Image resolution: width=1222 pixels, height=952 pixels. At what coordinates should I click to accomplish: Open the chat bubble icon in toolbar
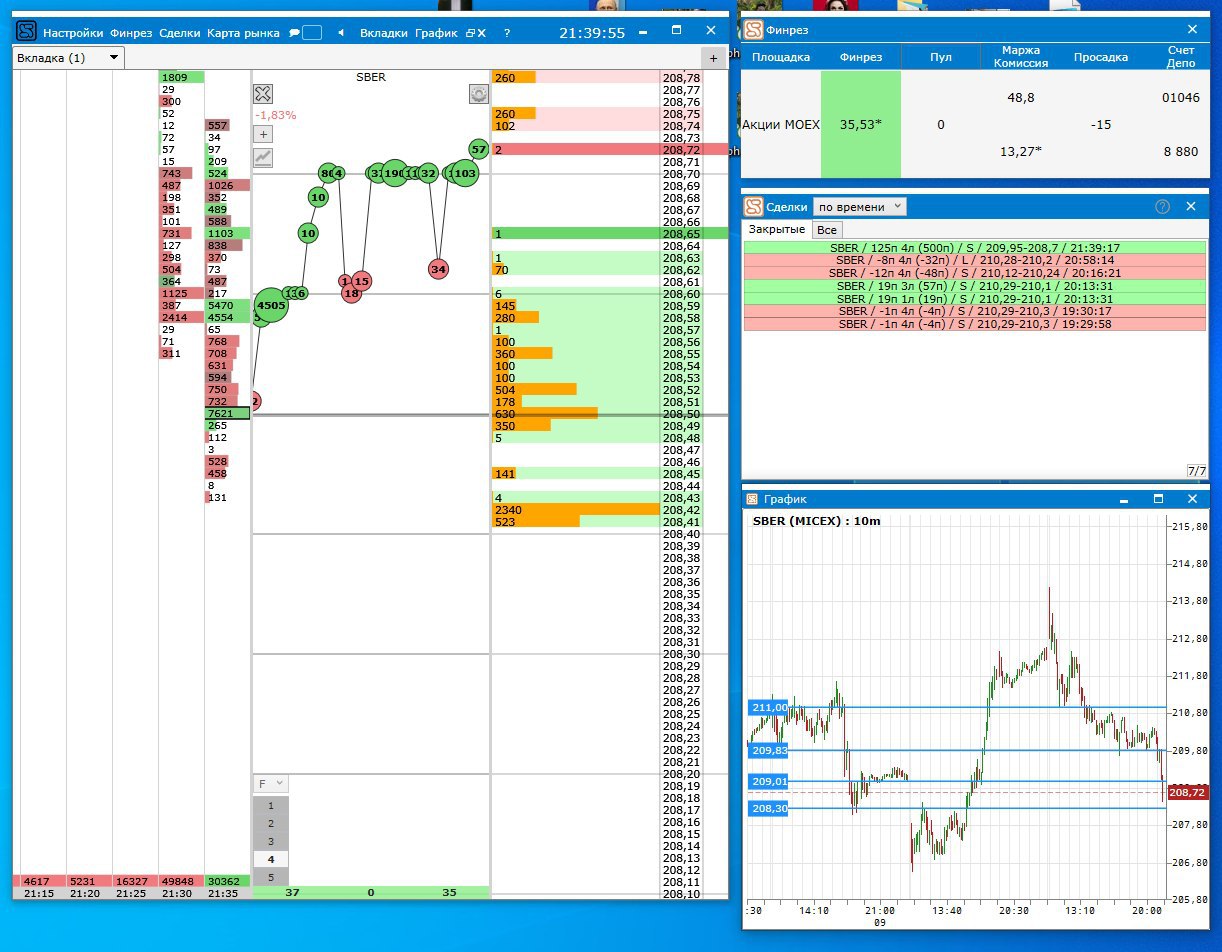tap(294, 33)
